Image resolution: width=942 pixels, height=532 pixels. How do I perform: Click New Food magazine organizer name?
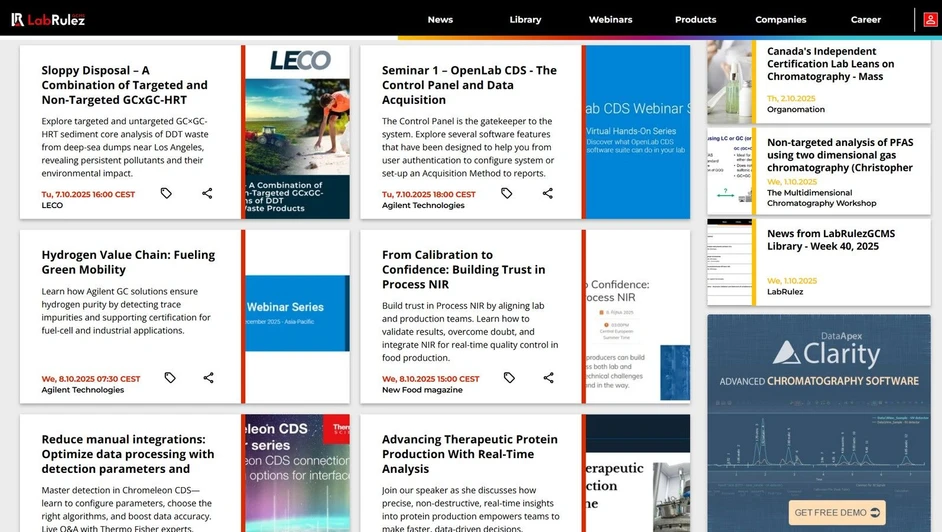[422, 390]
